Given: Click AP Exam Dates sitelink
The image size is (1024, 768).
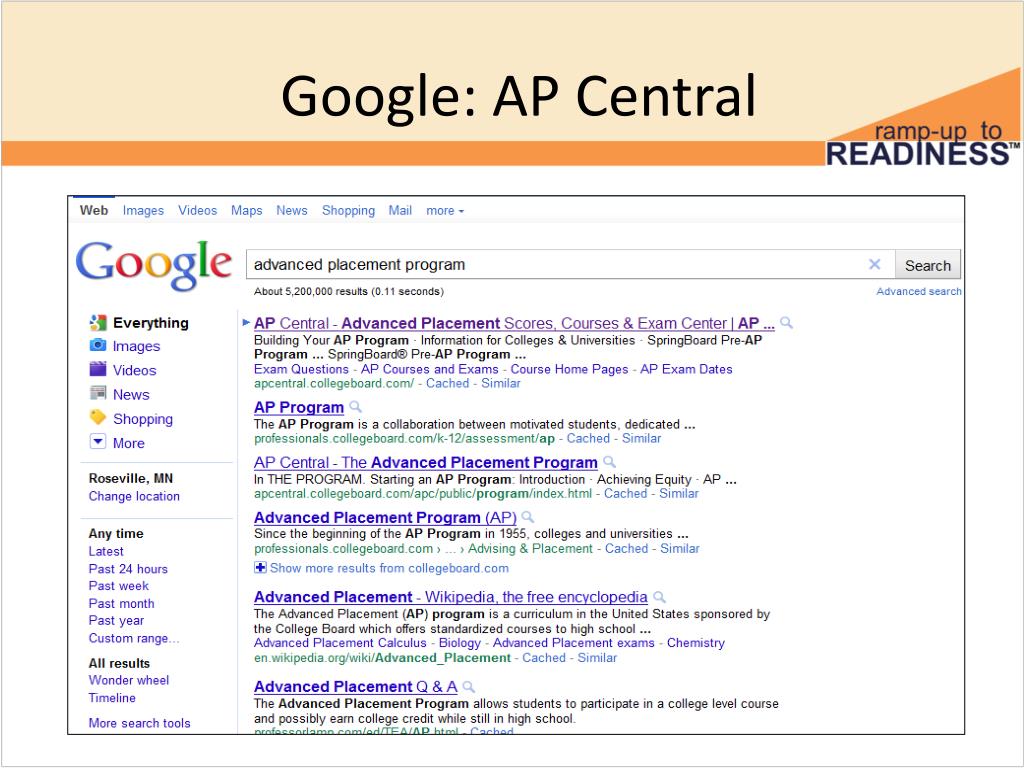Looking at the screenshot, I should 686,369.
